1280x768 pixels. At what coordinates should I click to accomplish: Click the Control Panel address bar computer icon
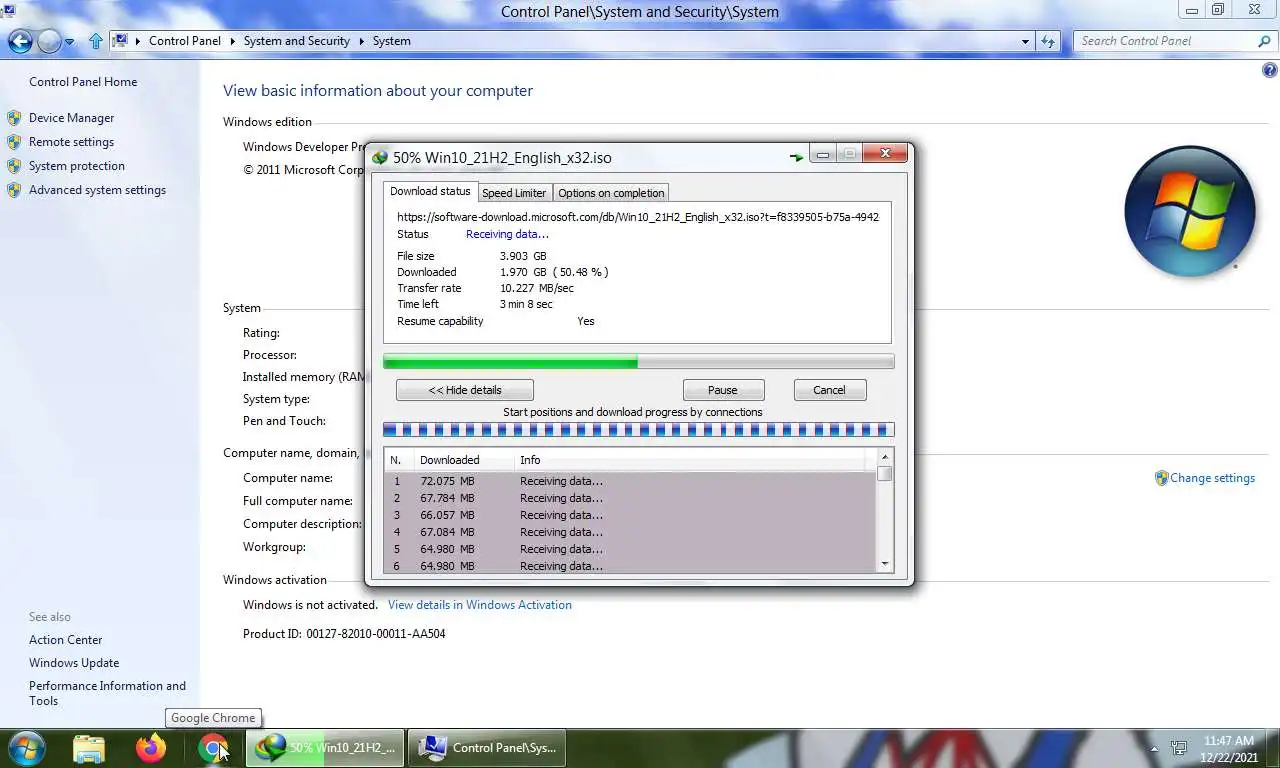click(120, 41)
